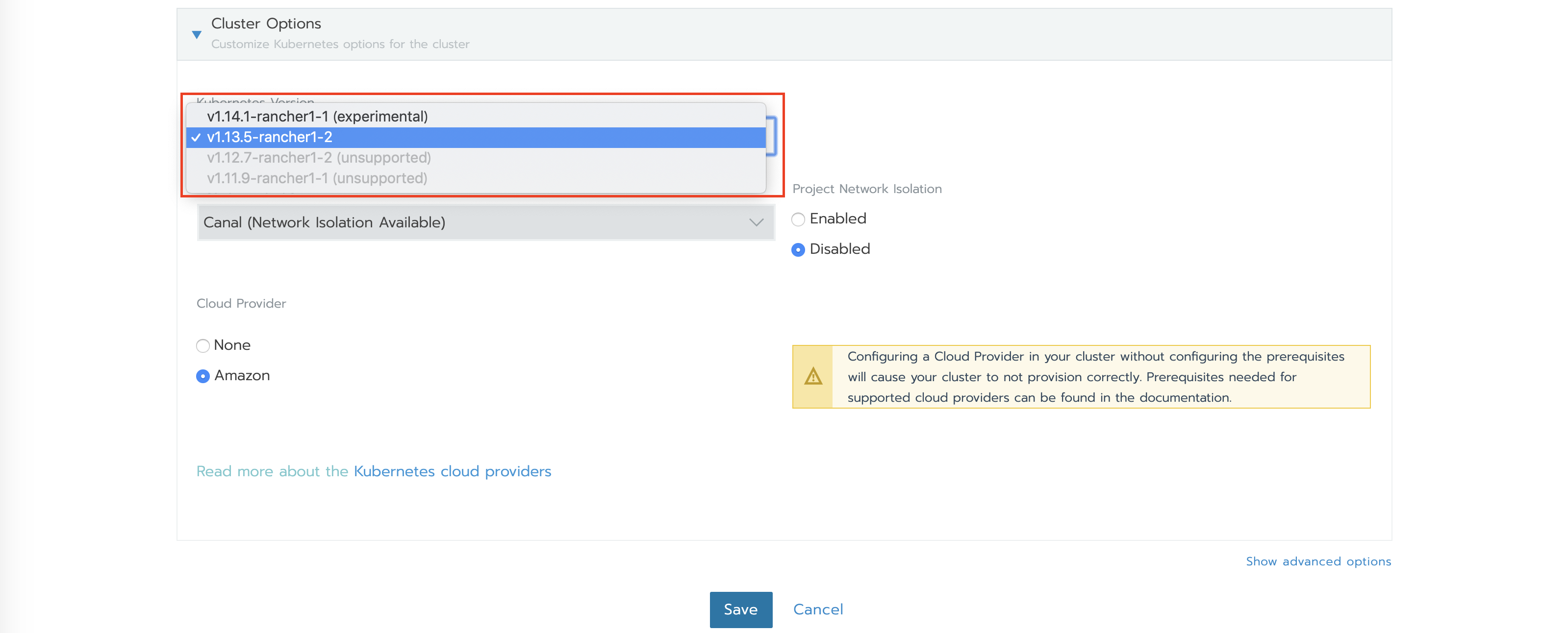Image resolution: width=1568 pixels, height=633 pixels.
Task: Click the Canal dropdown chevron arrow
Action: click(756, 222)
